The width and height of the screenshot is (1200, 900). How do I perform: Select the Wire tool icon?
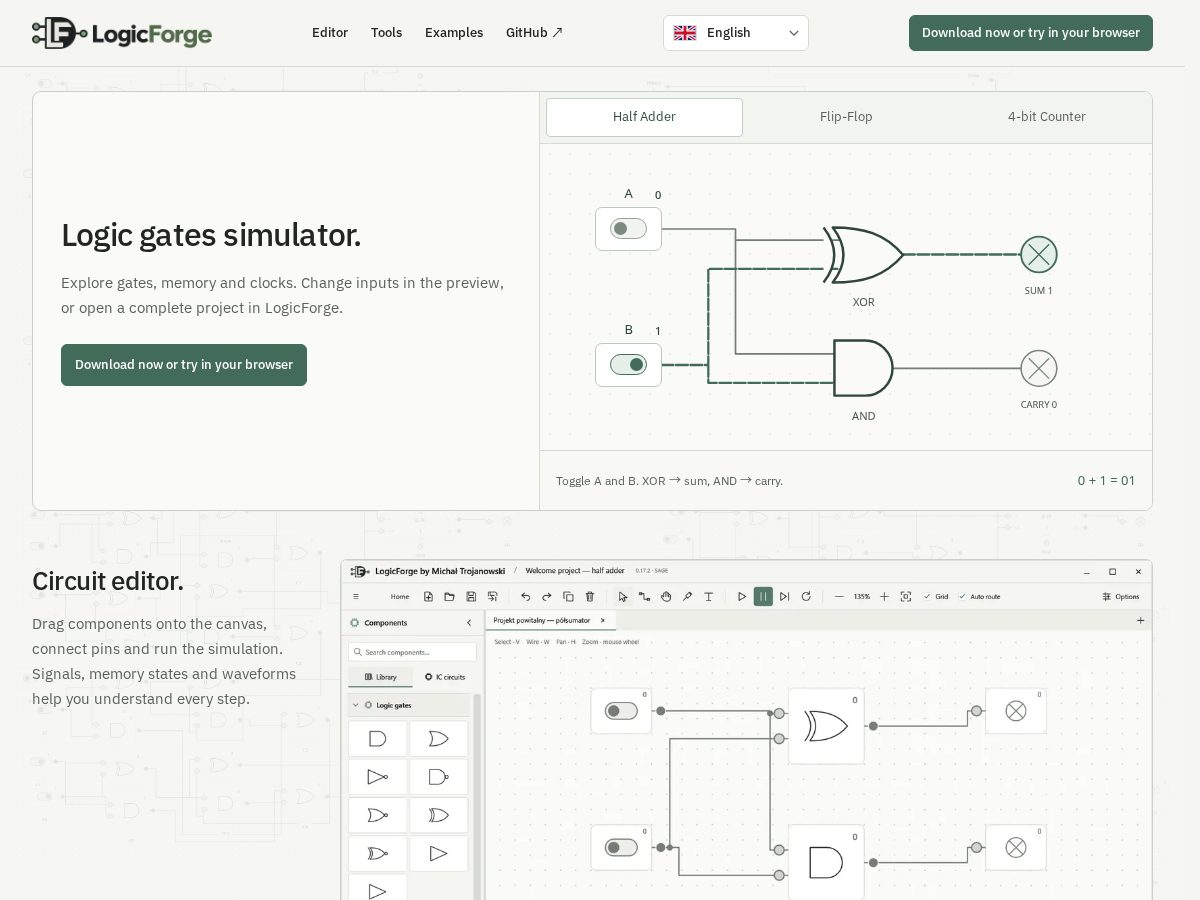click(x=644, y=597)
